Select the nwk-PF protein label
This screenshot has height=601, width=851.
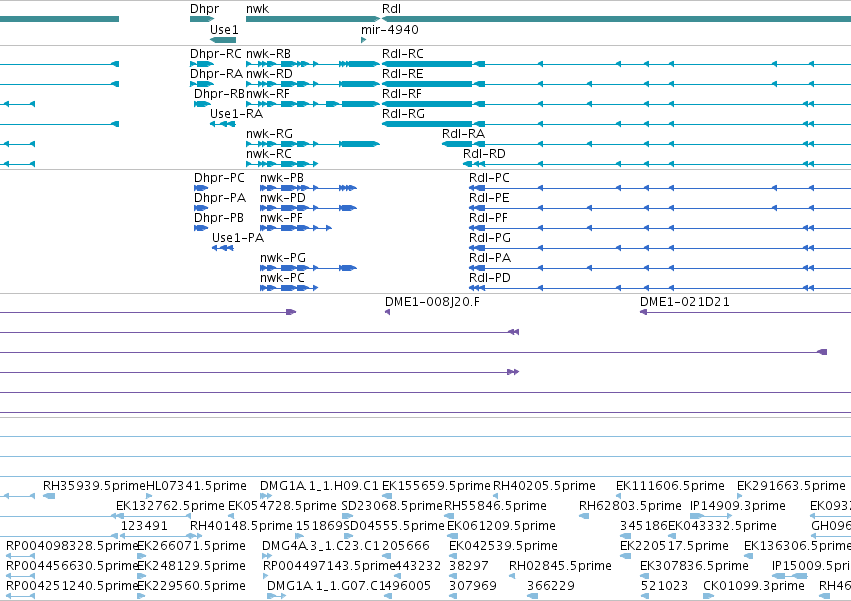pos(281,218)
